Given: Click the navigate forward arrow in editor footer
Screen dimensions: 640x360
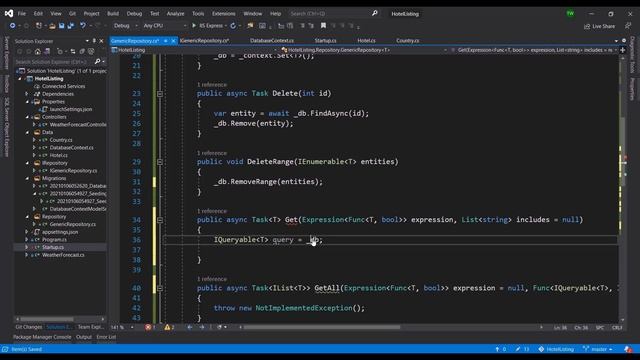Looking at the screenshot, I should [202, 327].
